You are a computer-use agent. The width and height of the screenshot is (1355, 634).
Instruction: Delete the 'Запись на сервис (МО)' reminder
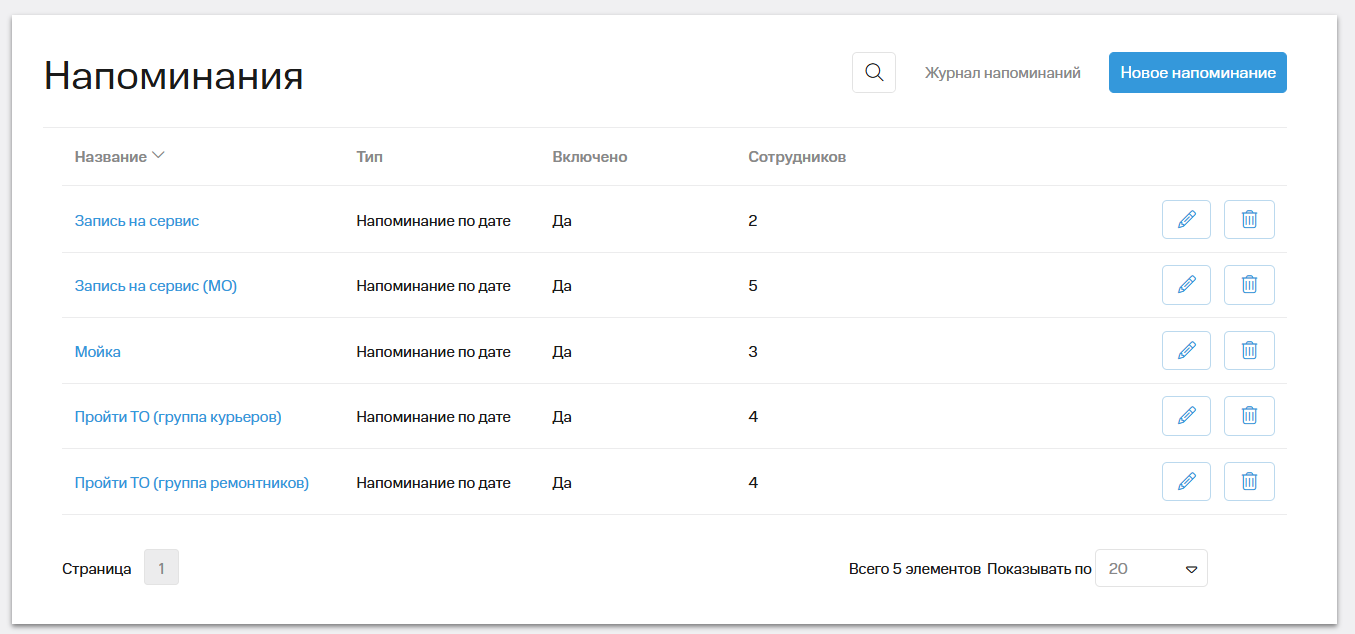[1249, 285]
